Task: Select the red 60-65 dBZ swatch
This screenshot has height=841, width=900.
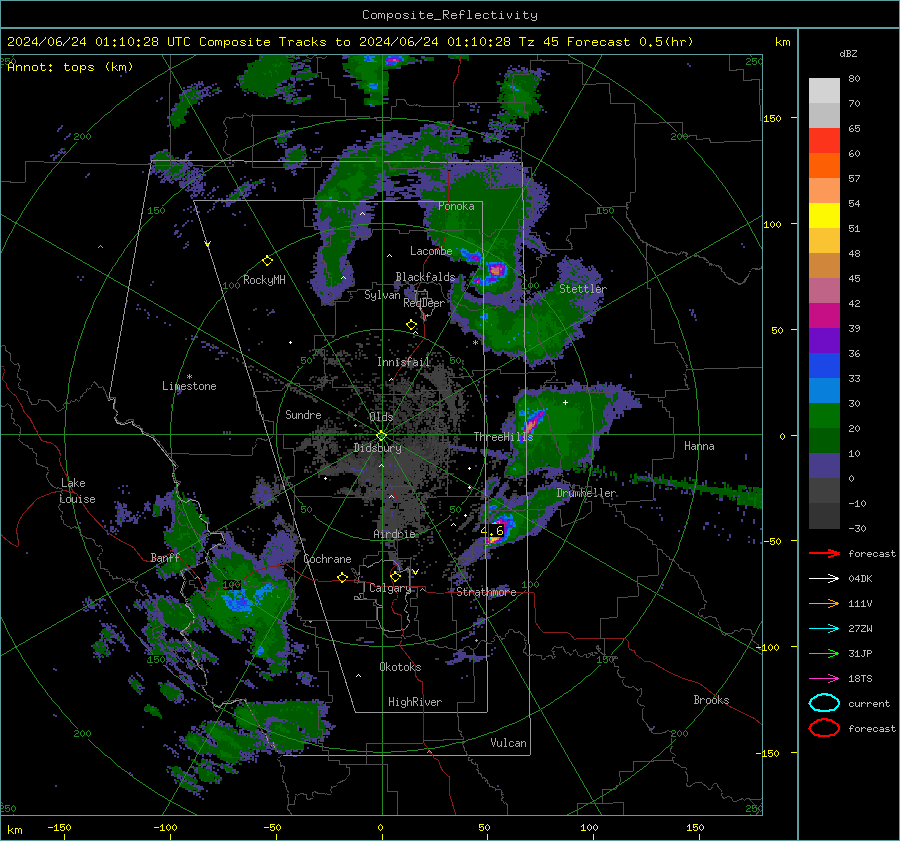Action: click(824, 140)
